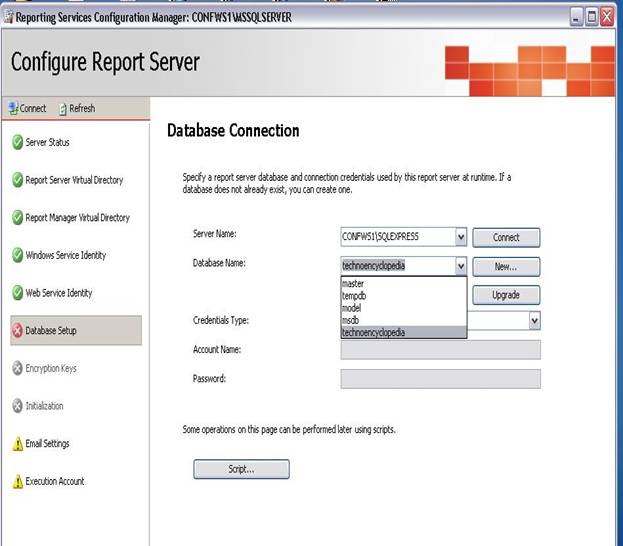Open Report Manager Virtual Directory page
The height and width of the screenshot is (546, 623).
(x=77, y=218)
